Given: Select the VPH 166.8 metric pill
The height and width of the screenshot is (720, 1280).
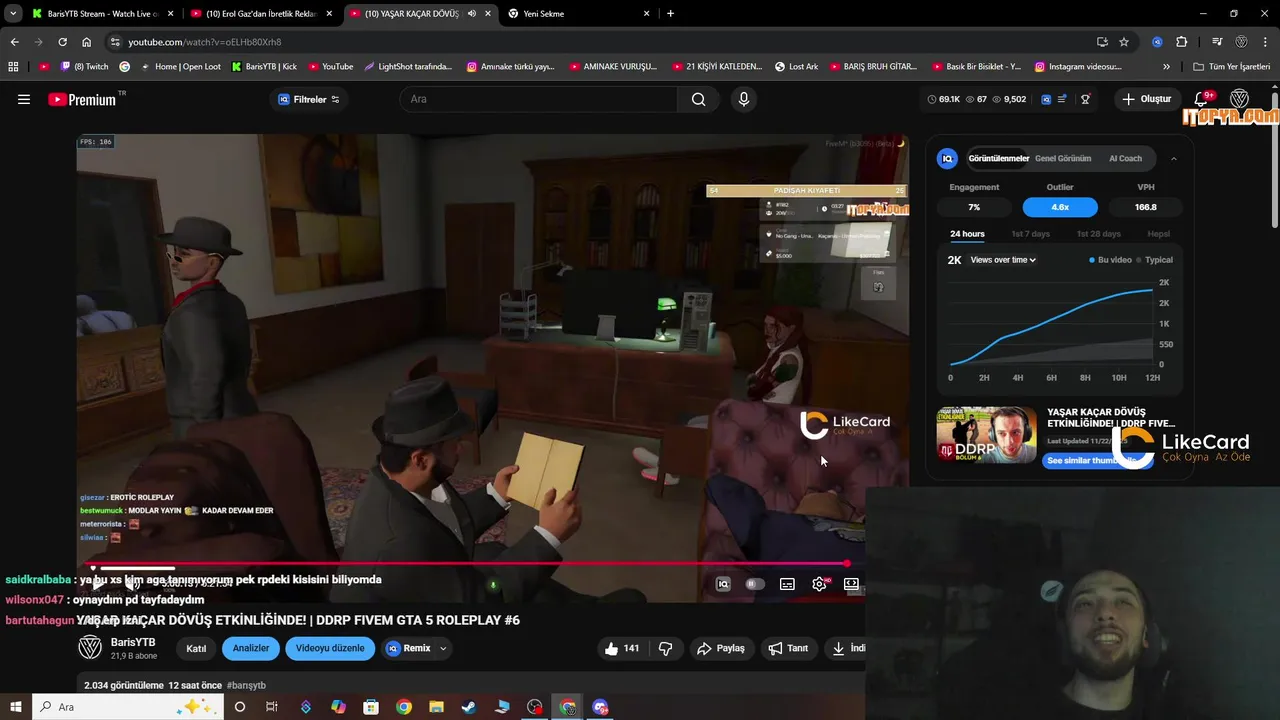Looking at the screenshot, I should pos(1146,207).
